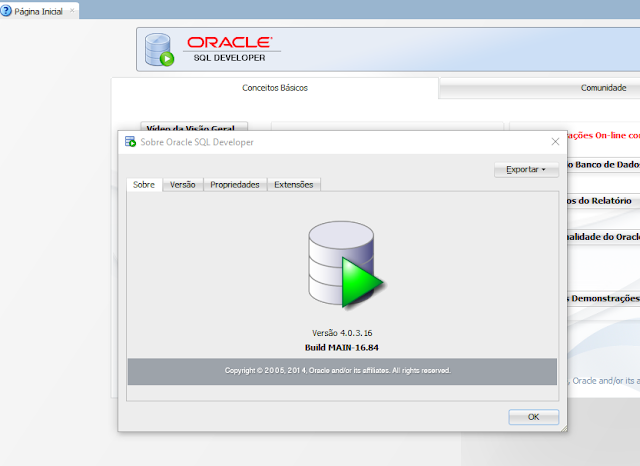
Task: Click the help icon on Página Inicial tab
Action: point(6,11)
